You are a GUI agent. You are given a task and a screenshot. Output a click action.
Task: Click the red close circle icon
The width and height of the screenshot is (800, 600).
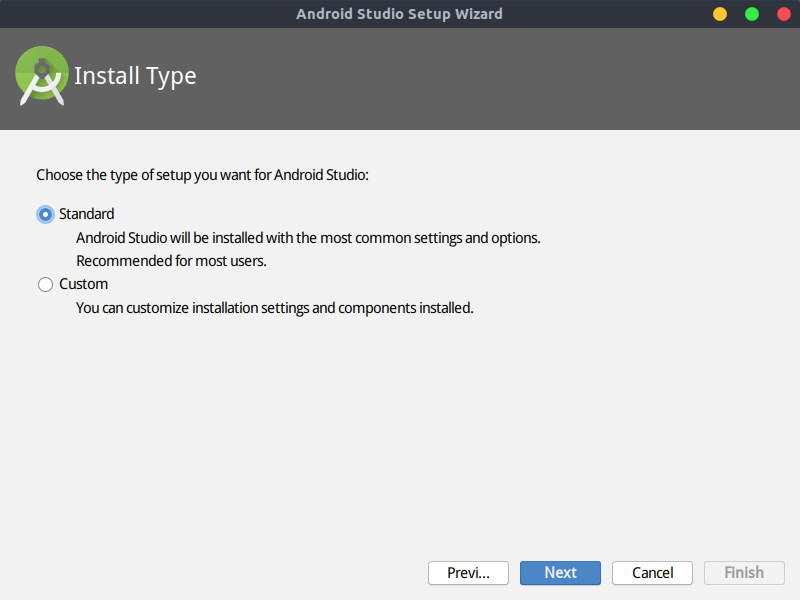pos(783,14)
